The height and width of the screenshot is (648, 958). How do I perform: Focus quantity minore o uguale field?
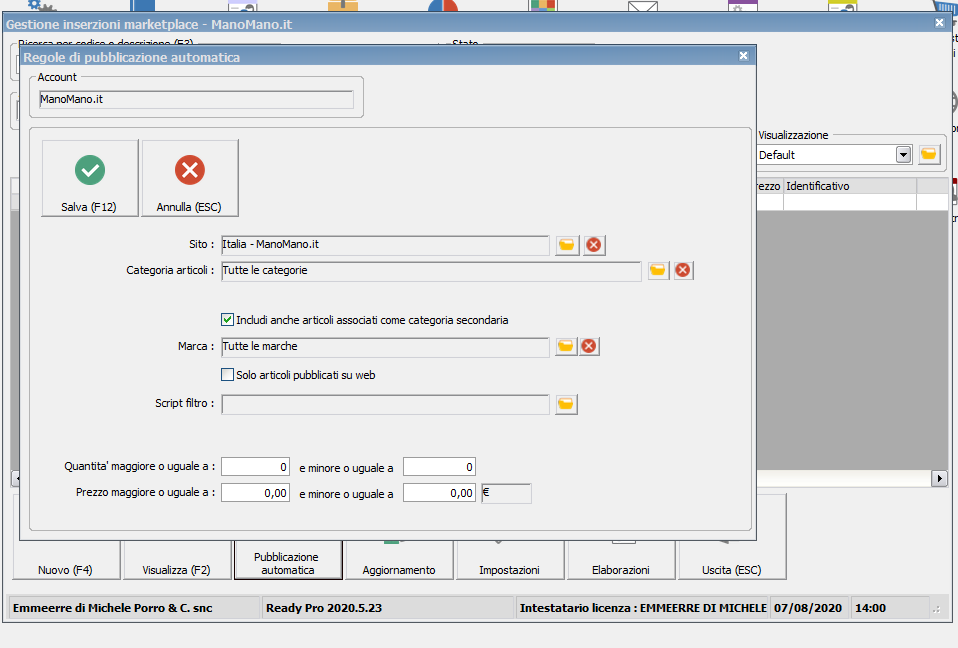click(439, 467)
